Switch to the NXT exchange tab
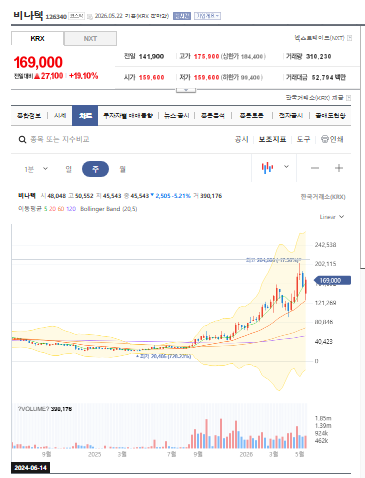Screen dimensions: 365x478 [90, 39]
